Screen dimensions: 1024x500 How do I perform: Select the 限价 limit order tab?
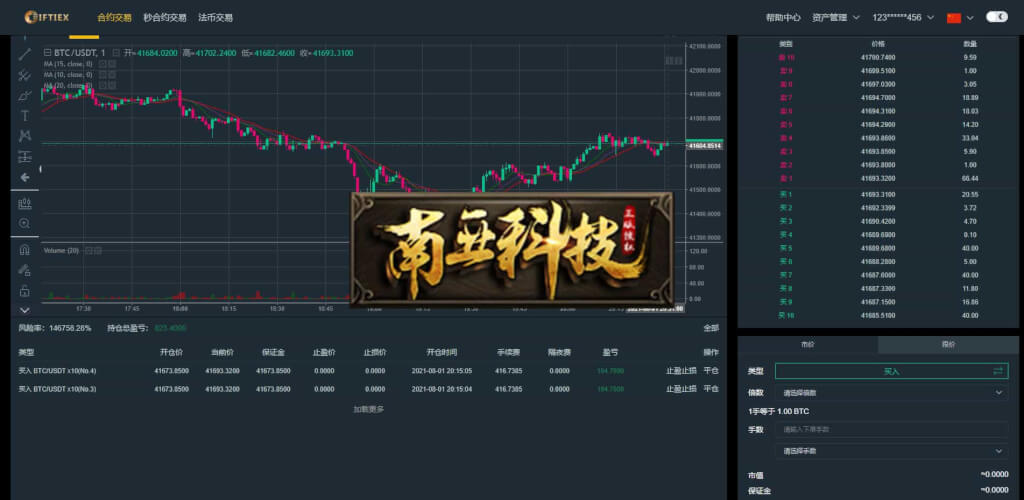tap(948, 345)
